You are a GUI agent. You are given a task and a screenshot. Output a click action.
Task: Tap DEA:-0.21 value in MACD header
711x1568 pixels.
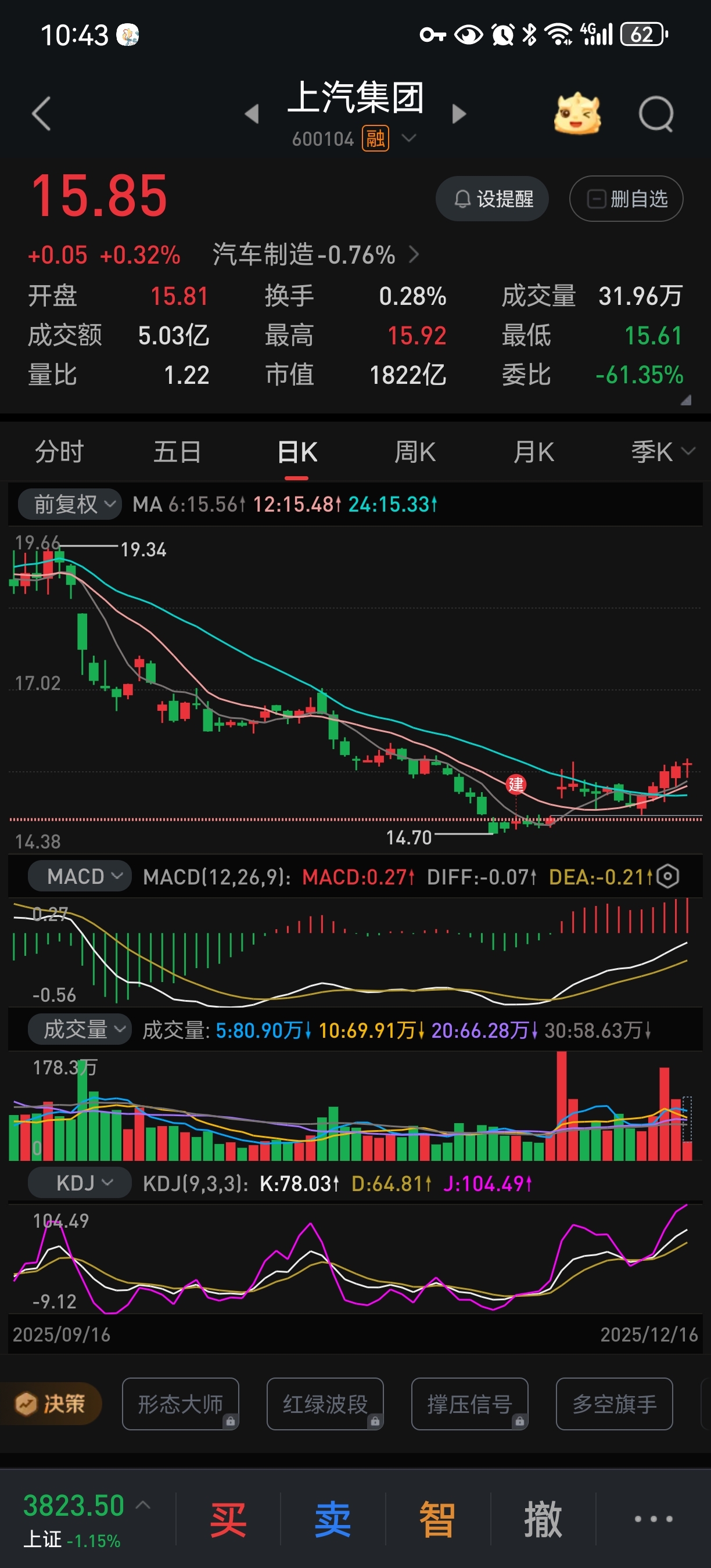(601, 876)
